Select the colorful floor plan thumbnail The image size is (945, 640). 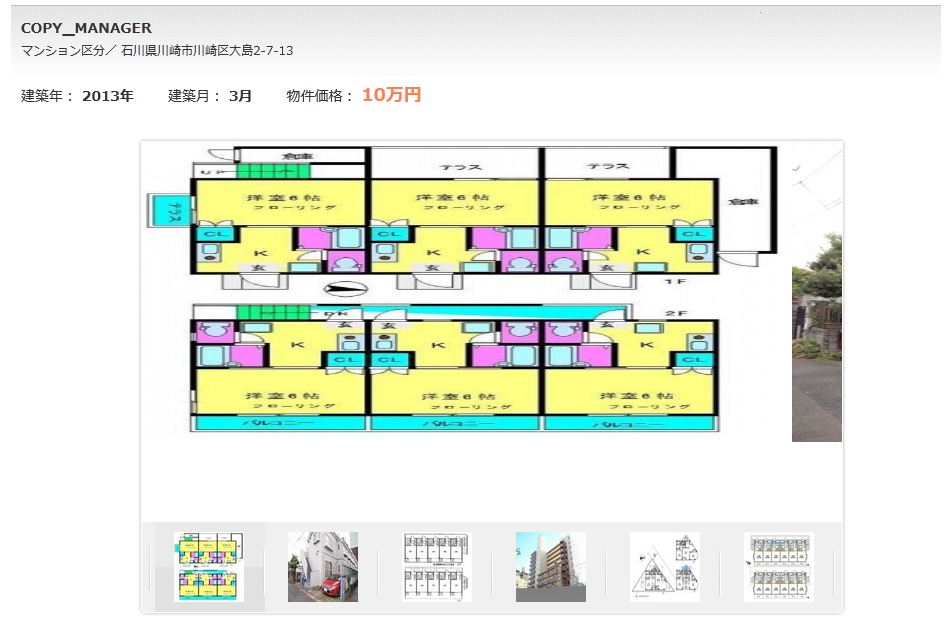pos(208,567)
